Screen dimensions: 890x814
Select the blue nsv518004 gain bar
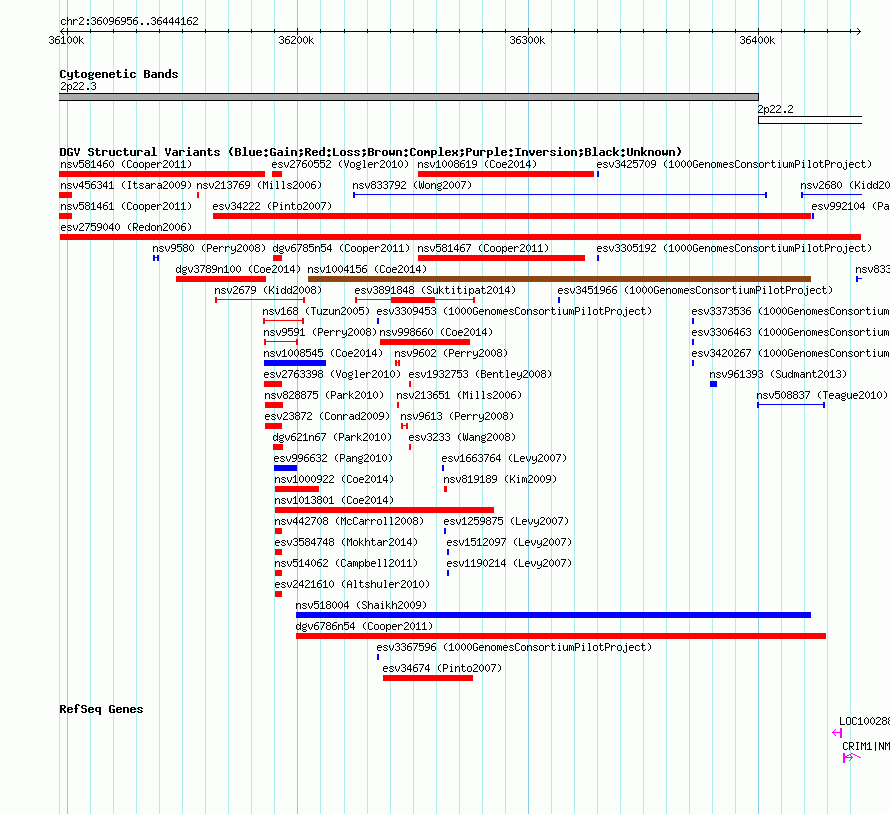pyautogui.click(x=553, y=615)
